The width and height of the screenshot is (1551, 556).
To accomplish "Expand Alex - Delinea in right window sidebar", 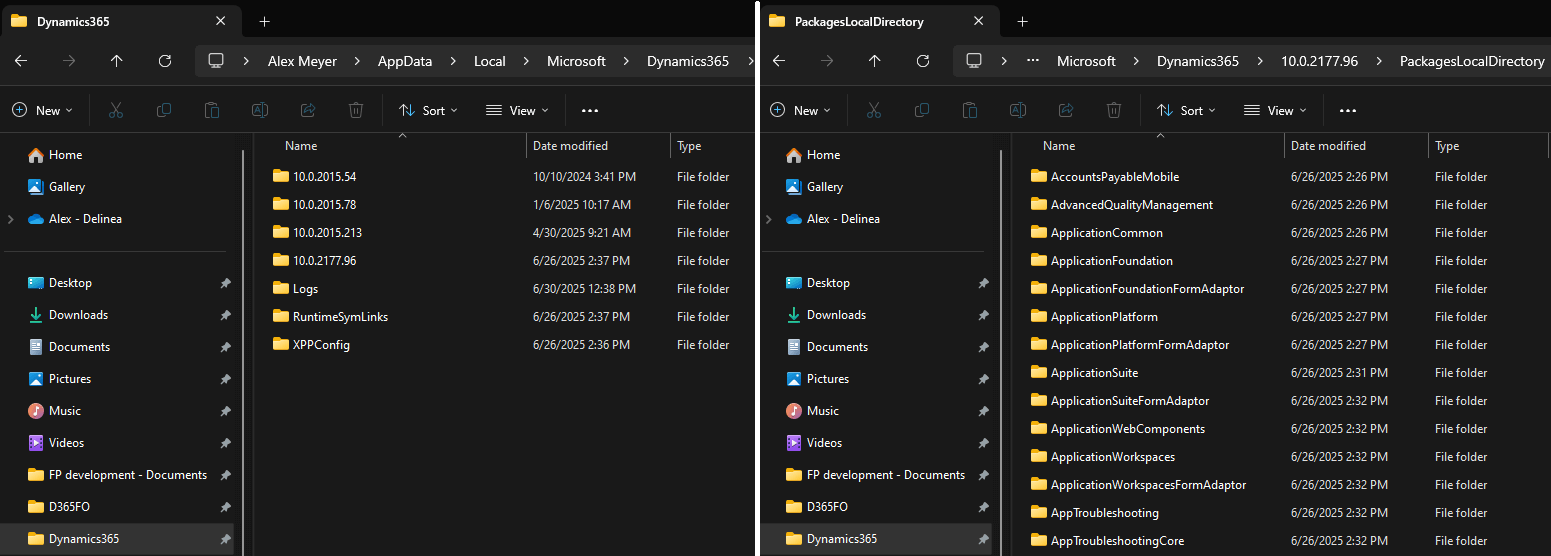I will click(769, 219).
